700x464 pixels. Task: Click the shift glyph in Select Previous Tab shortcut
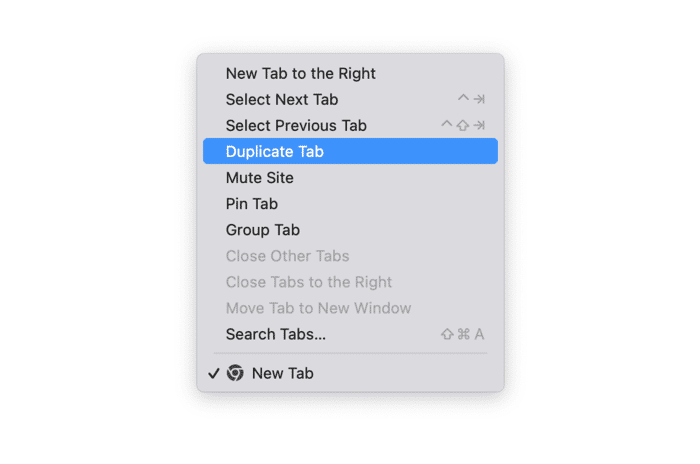coord(463,125)
